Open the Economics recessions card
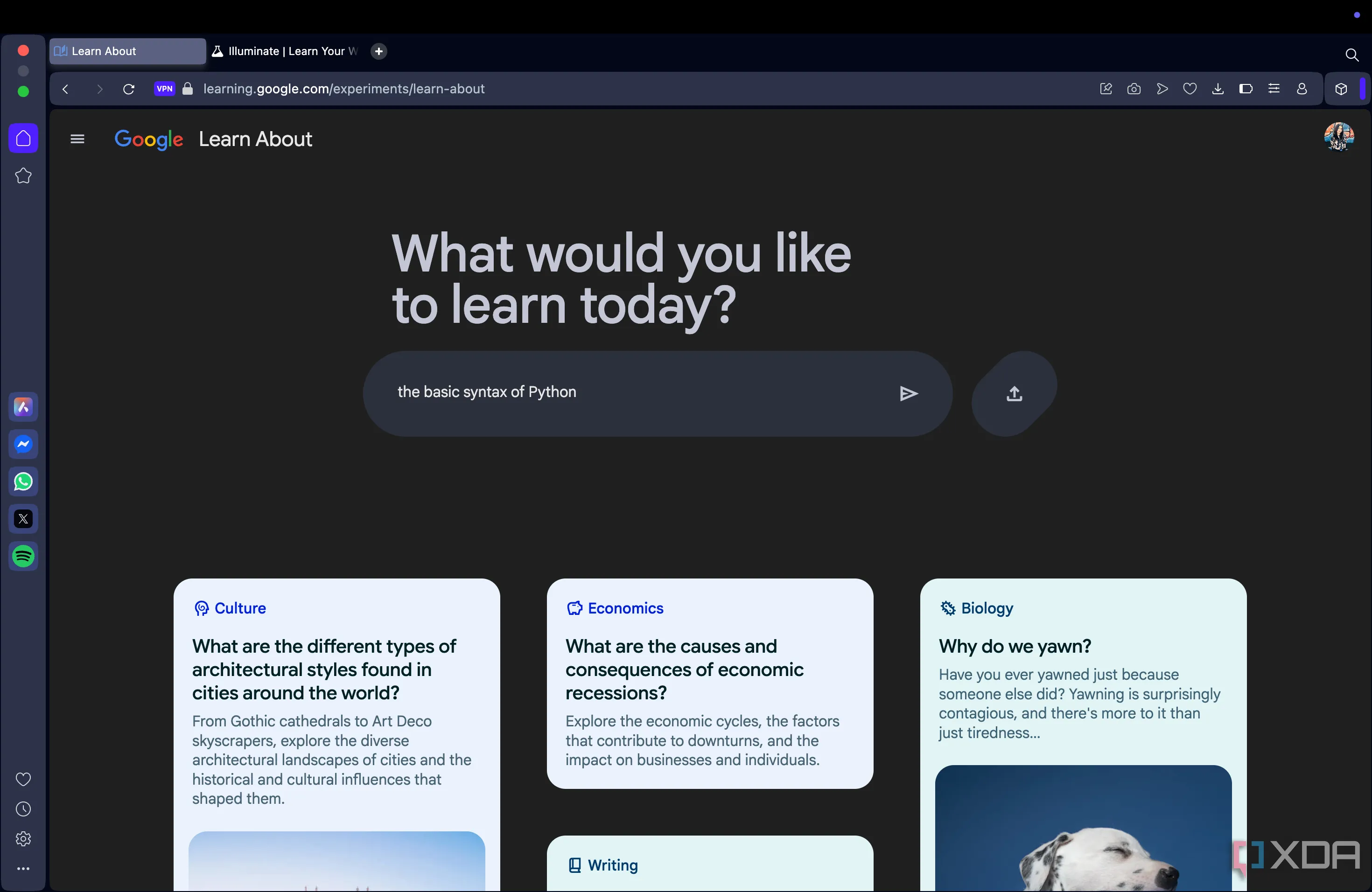1372x892 pixels. [x=710, y=683]
